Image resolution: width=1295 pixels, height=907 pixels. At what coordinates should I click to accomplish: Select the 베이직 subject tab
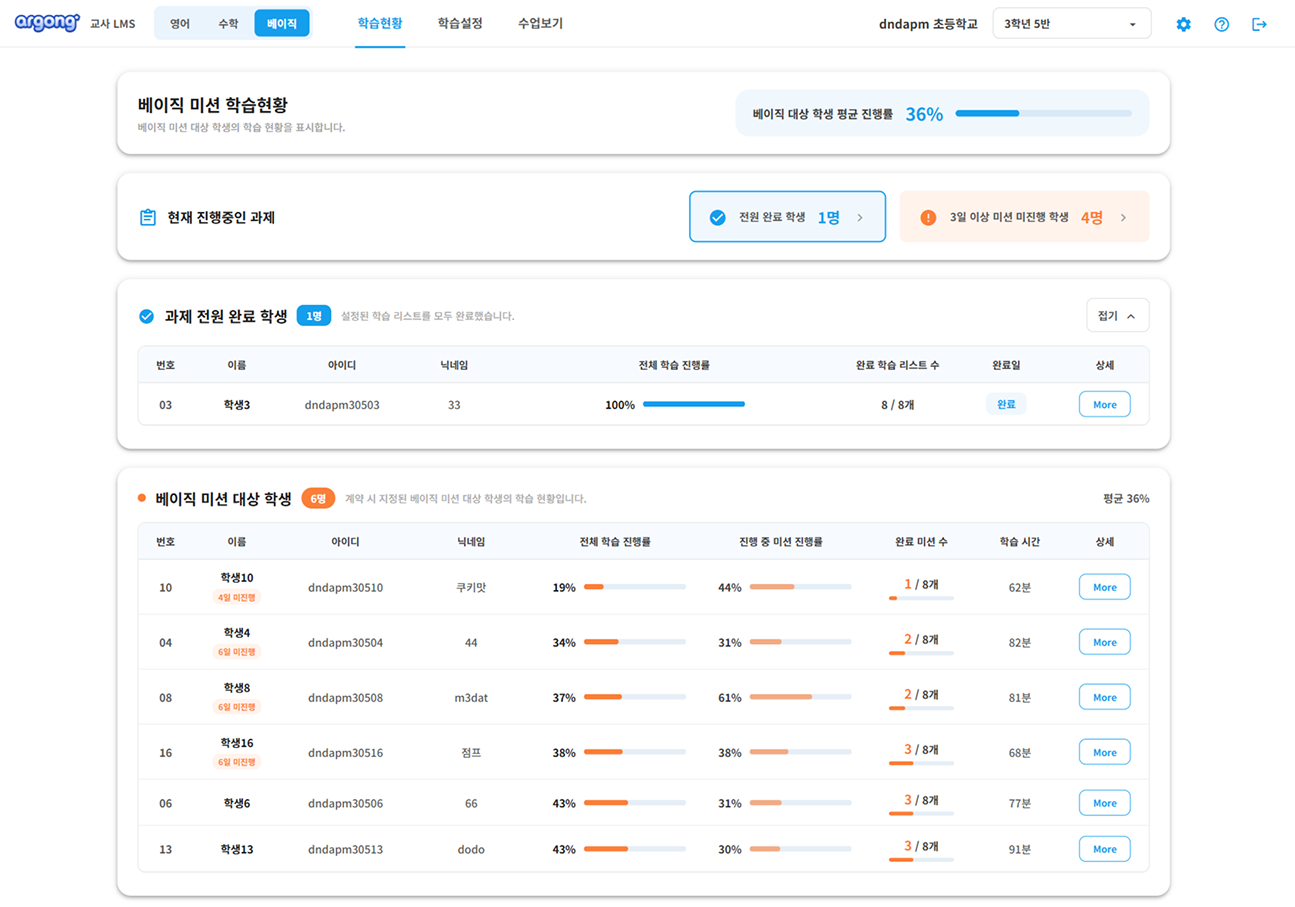click(x=282, y=23)
